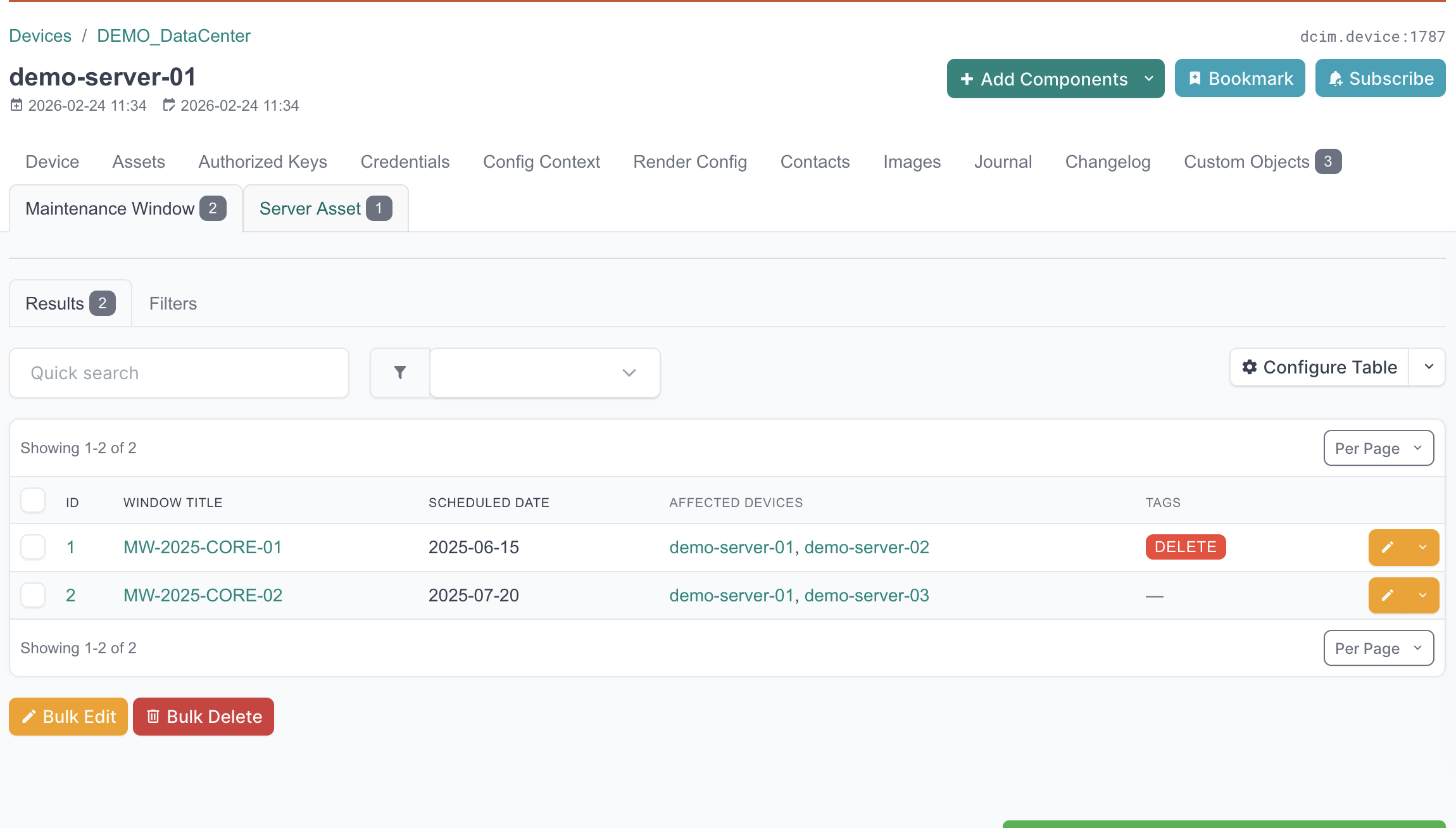Check the box for row MW-2025-CORE-02
This screenshot has height=828, width=1456.
coord(33,596)
